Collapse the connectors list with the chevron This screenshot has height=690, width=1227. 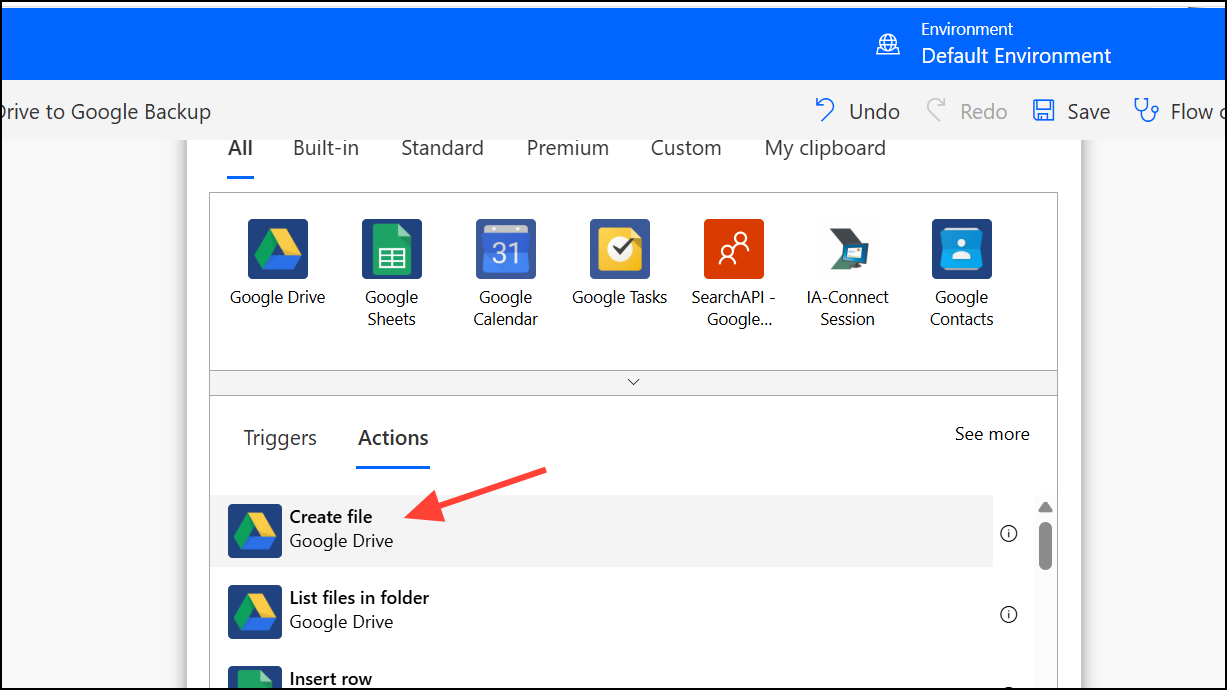633,382
